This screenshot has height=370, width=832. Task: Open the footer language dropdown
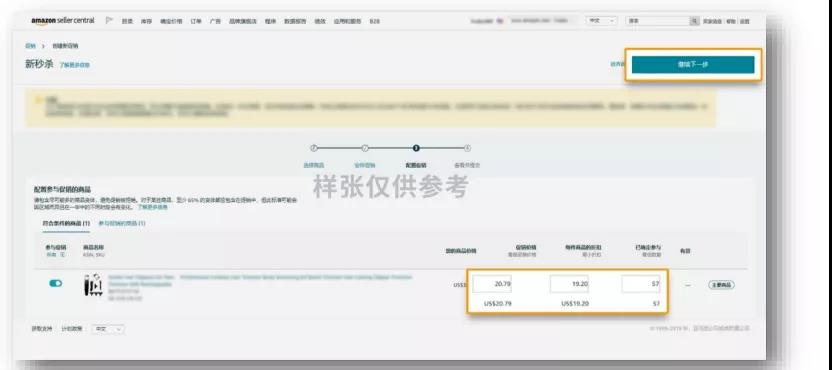coord(108,329)
